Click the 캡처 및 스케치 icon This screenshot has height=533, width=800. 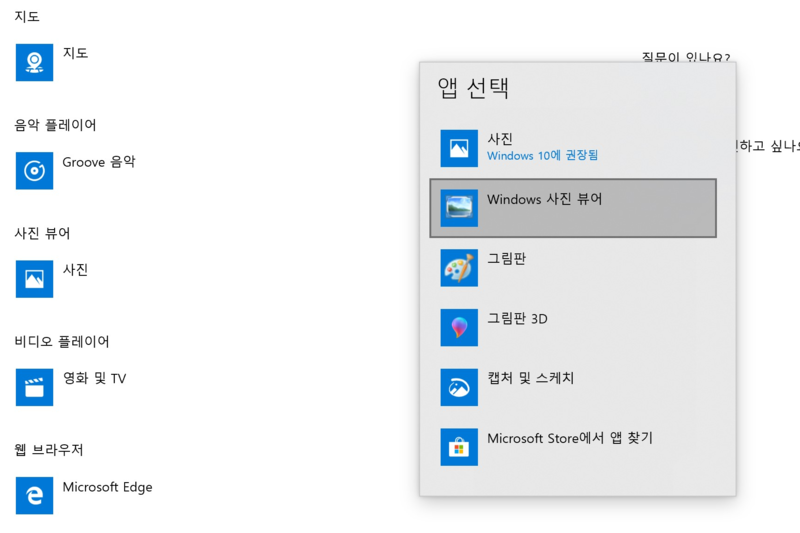coord(459,387)
